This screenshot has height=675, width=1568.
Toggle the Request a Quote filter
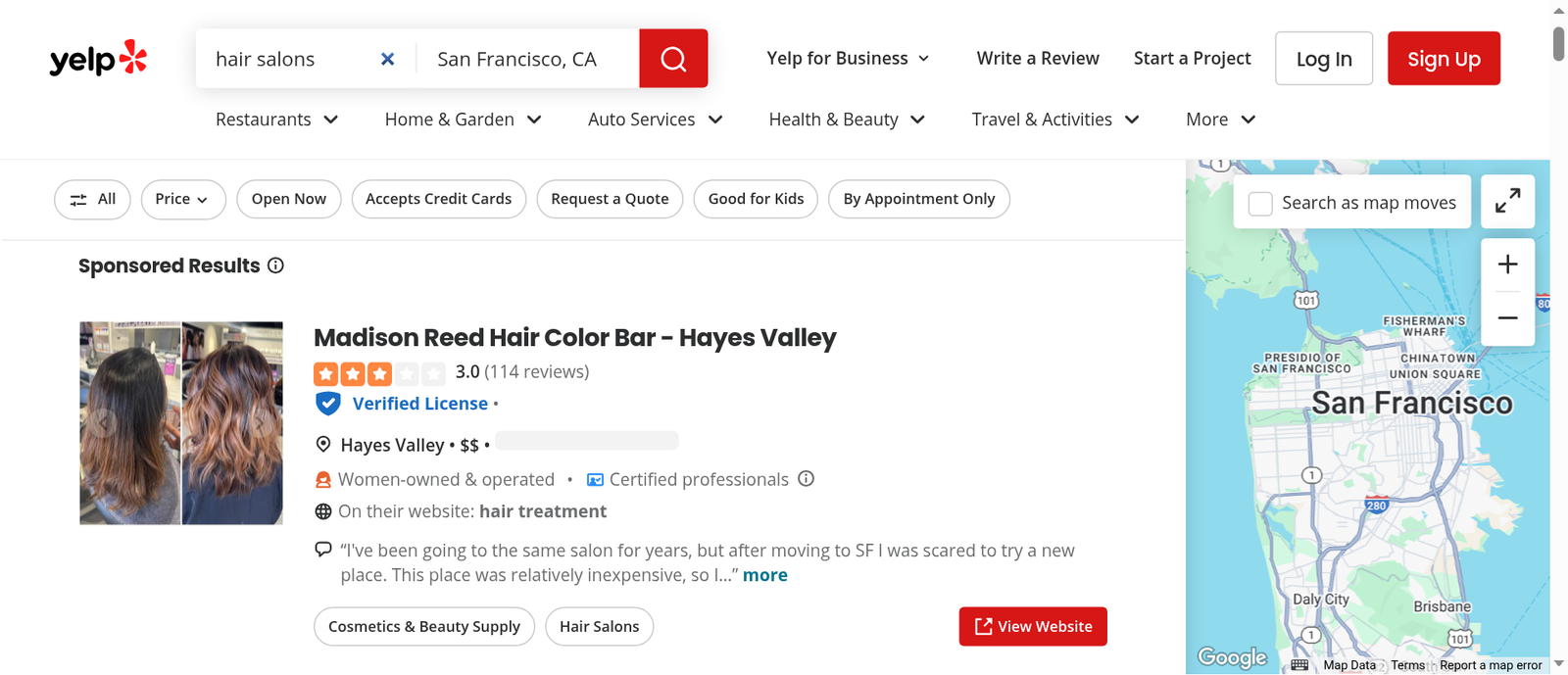coord(610,199)
